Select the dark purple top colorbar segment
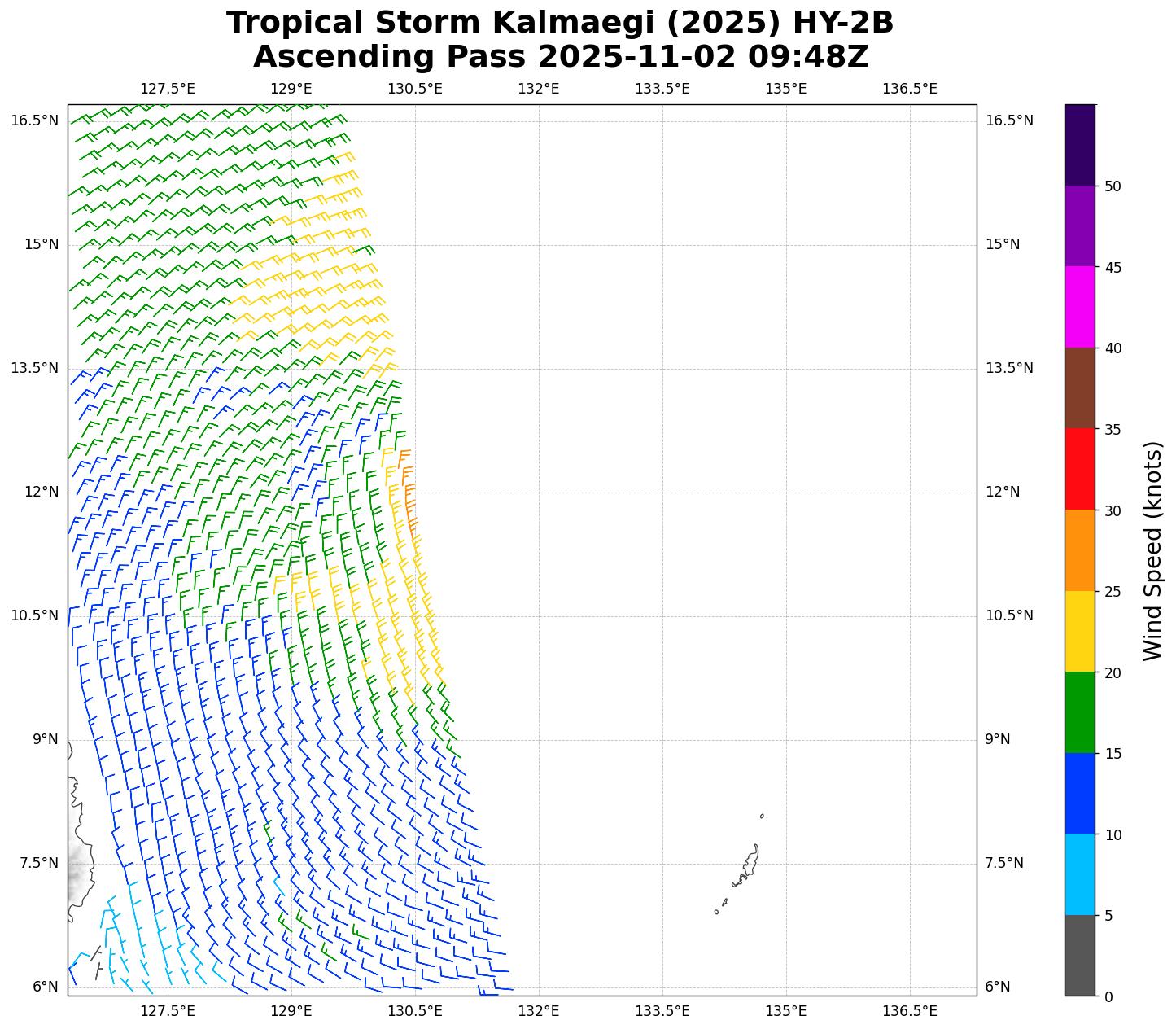The image size is (1176, 1029). (1080, 145)
